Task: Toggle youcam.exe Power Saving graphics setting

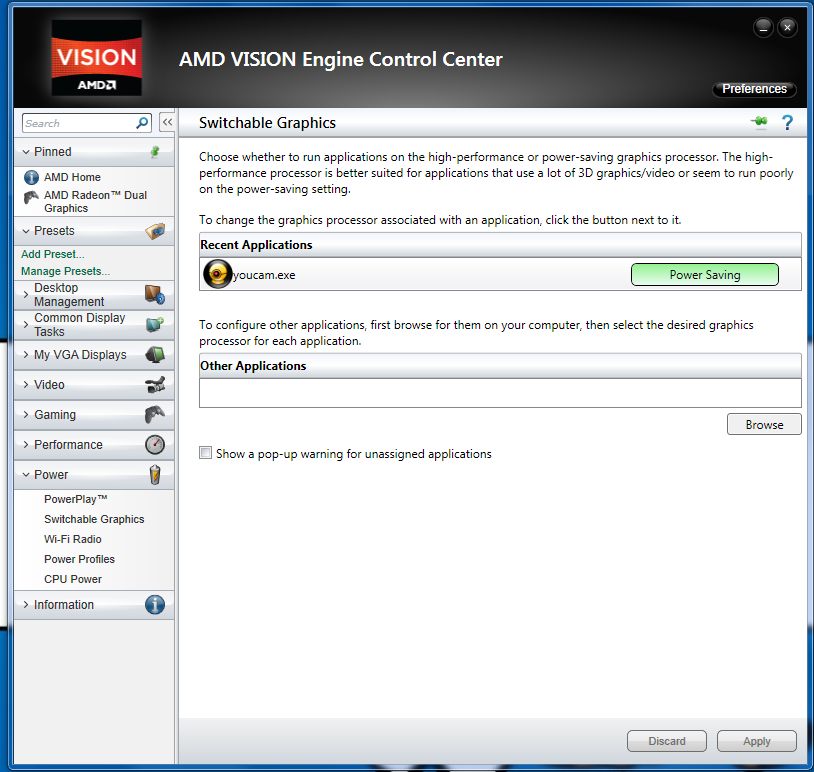Action: point(704,275)
